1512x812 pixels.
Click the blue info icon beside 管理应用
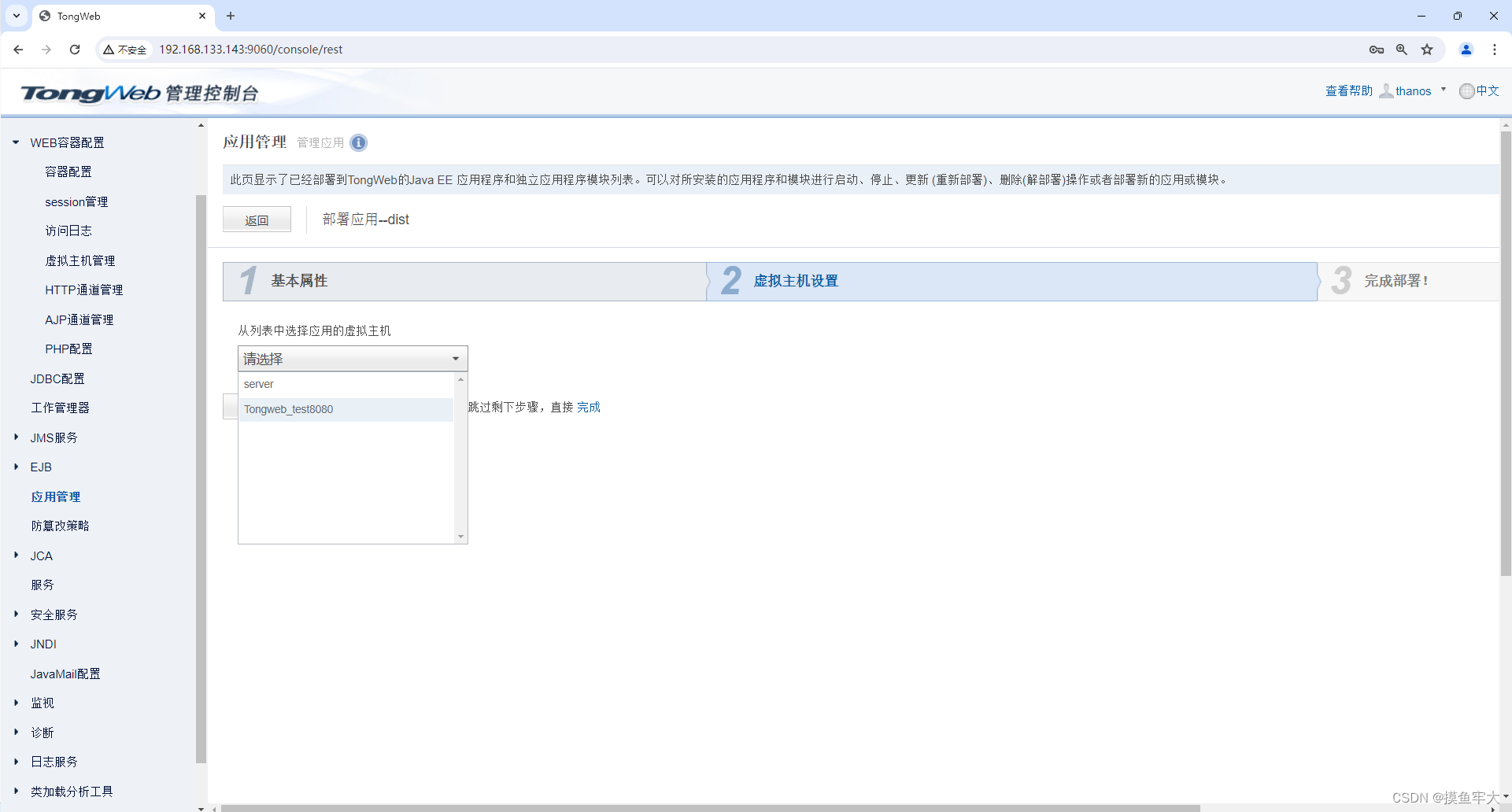click(x=358, y=142)
